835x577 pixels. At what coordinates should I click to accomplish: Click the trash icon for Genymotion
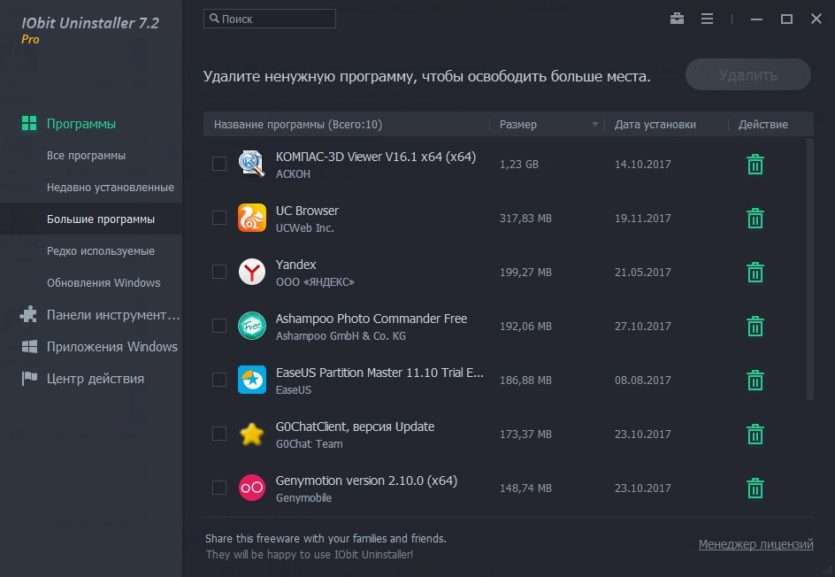pos(755,488)
